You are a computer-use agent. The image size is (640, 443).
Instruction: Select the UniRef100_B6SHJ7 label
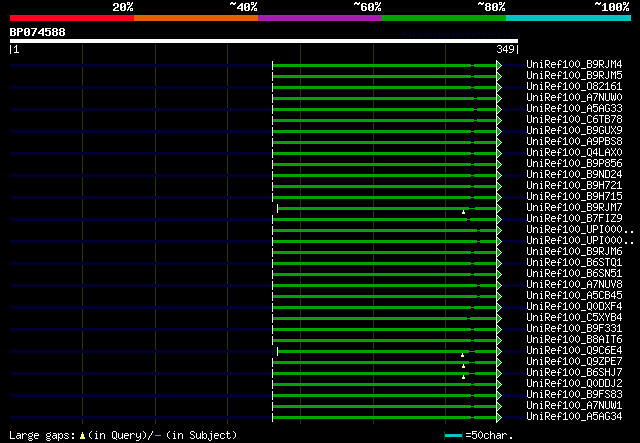(x=574, y=373)
